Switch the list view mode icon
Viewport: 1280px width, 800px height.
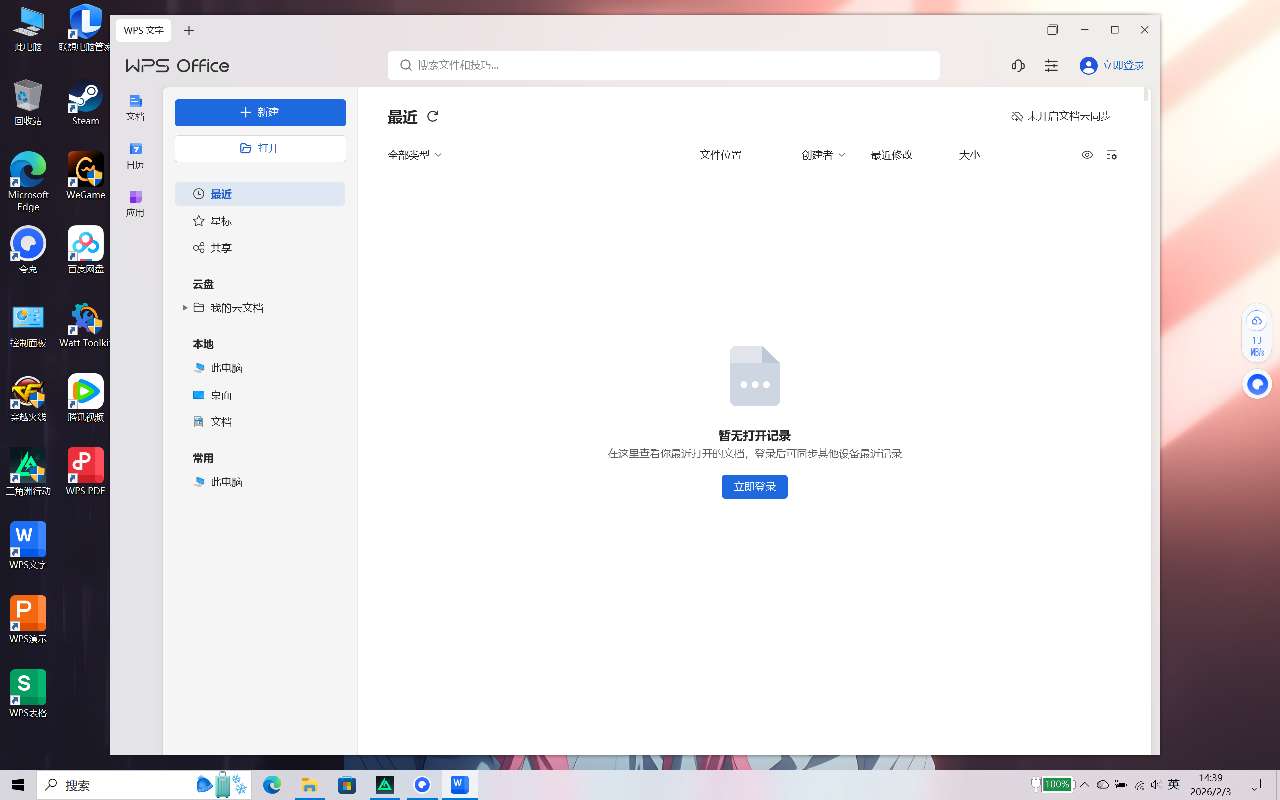[1112, 155]
